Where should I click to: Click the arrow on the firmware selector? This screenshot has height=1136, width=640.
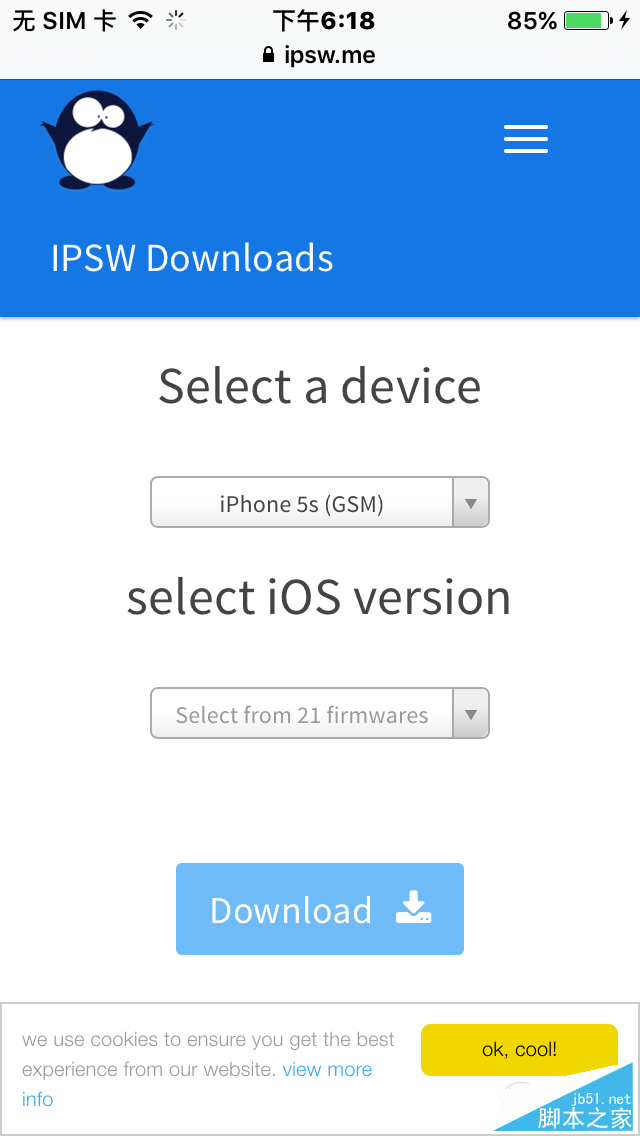pyautogui.click(x=471, y=714)
